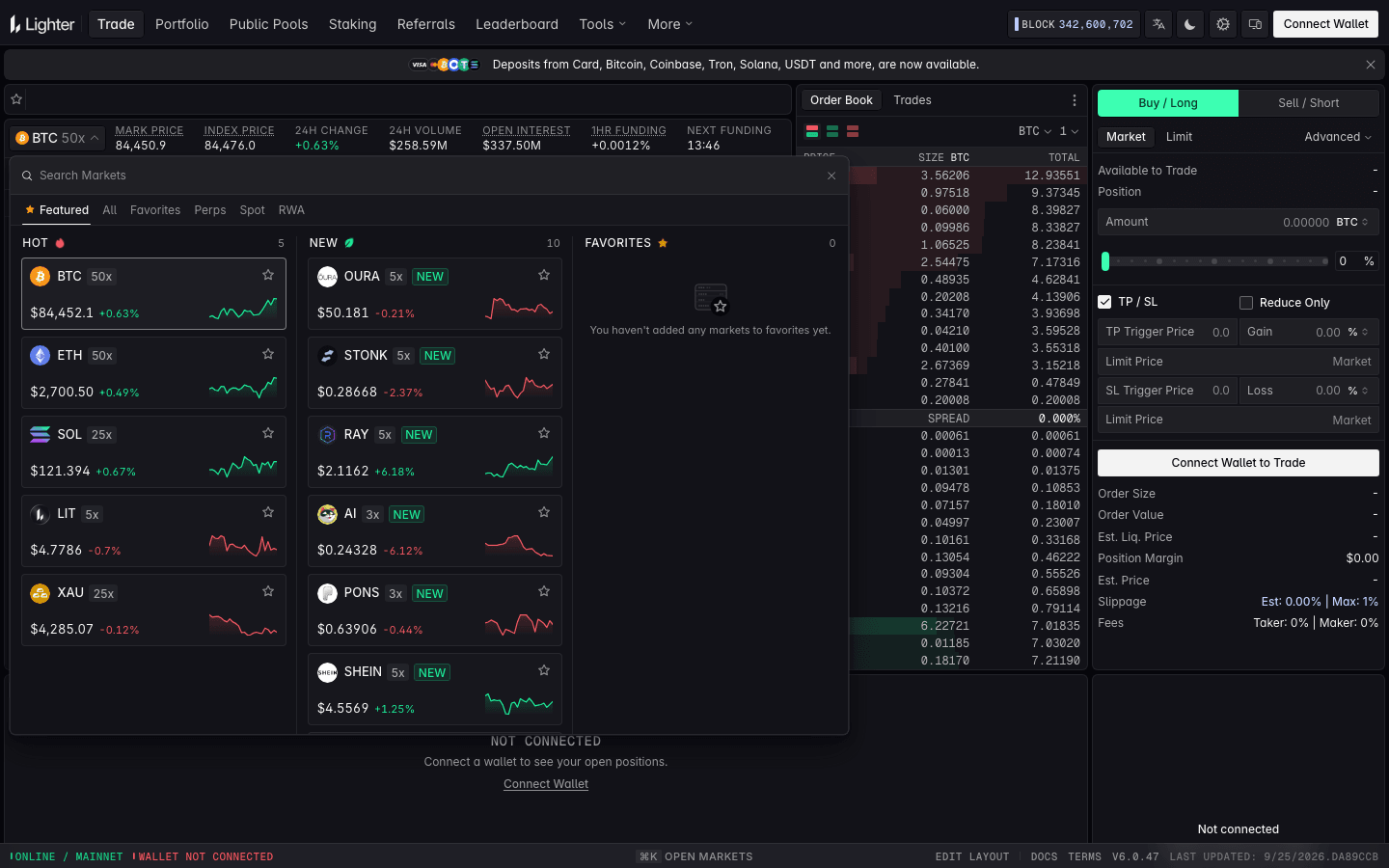Click Connect Wallet to Trade button

pos(1239,463)
